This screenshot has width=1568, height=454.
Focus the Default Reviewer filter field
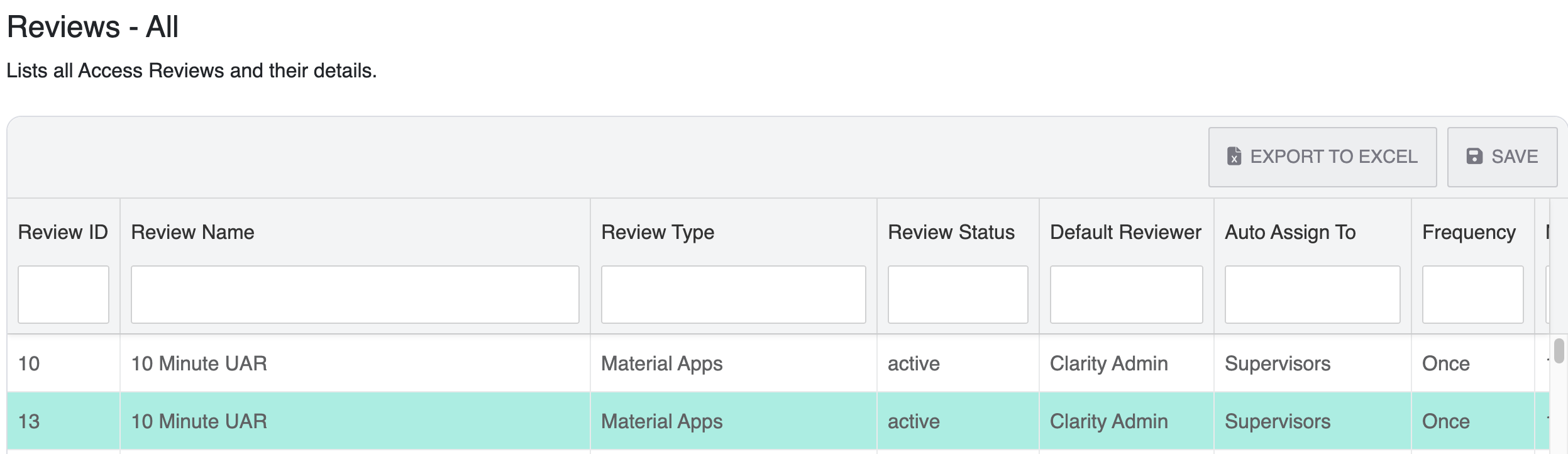point(1126,294)
